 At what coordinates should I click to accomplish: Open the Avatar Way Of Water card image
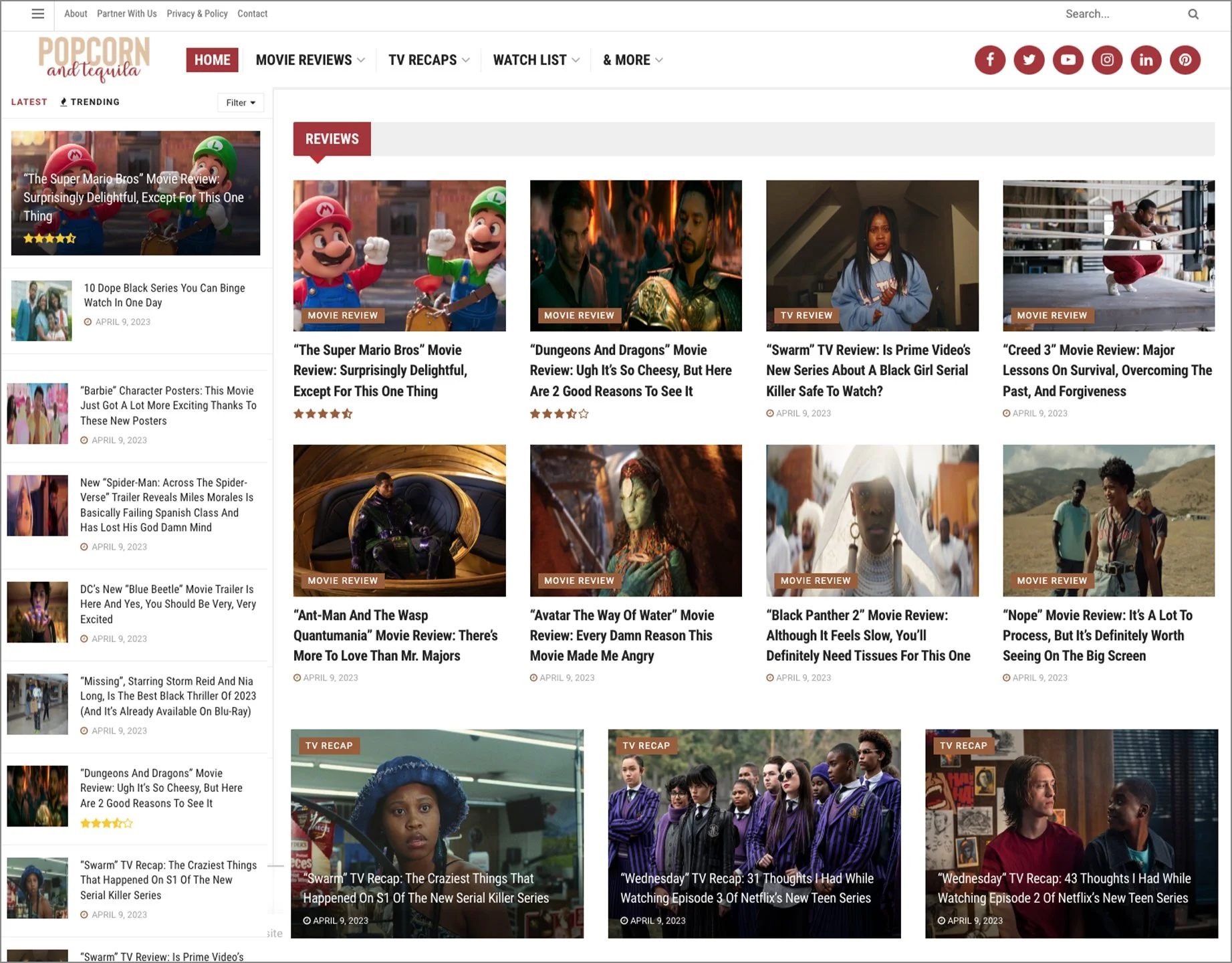(636, 520)
